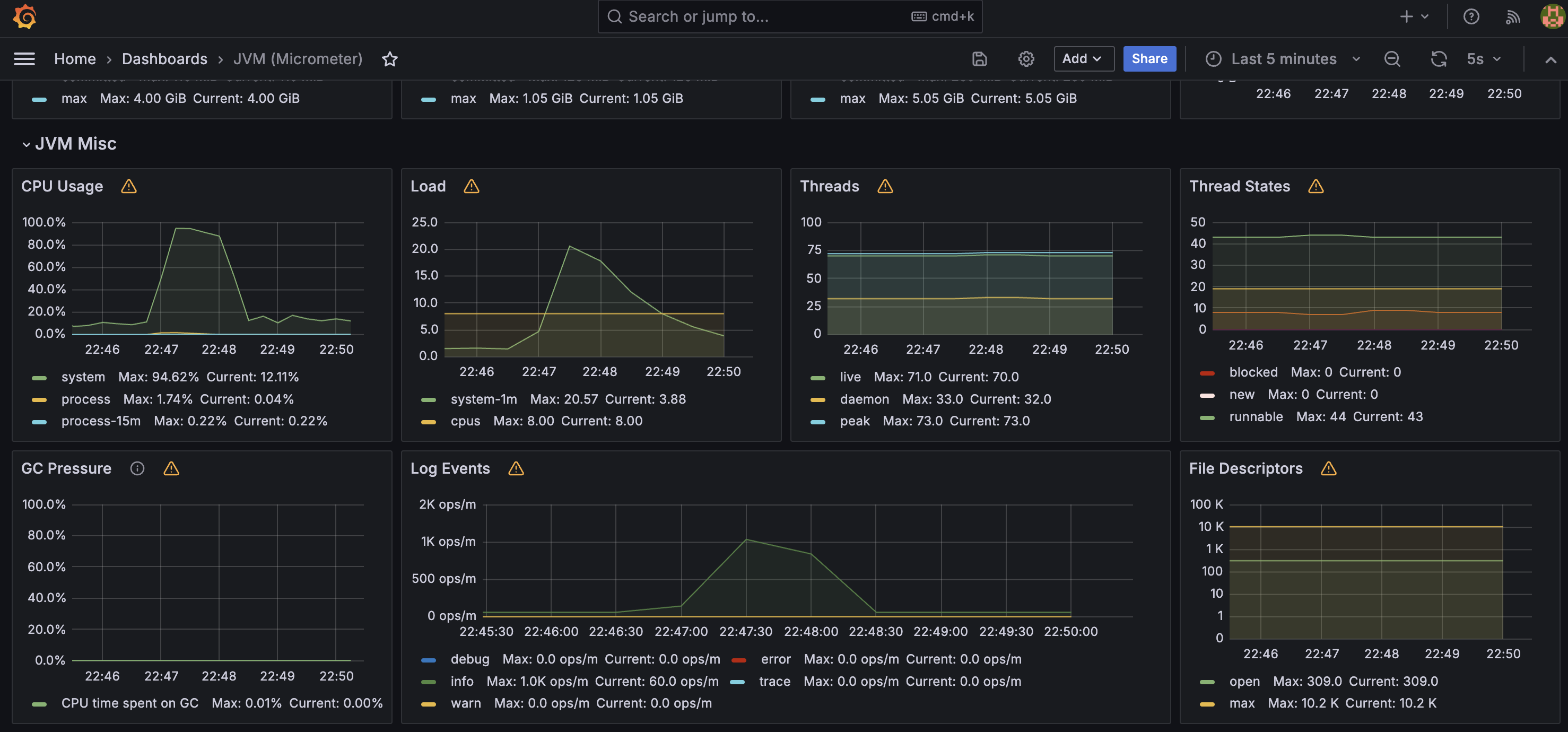Click the CPU Usage warning icon
Viewport: 1568px width, 732px height.
(128, 186)
